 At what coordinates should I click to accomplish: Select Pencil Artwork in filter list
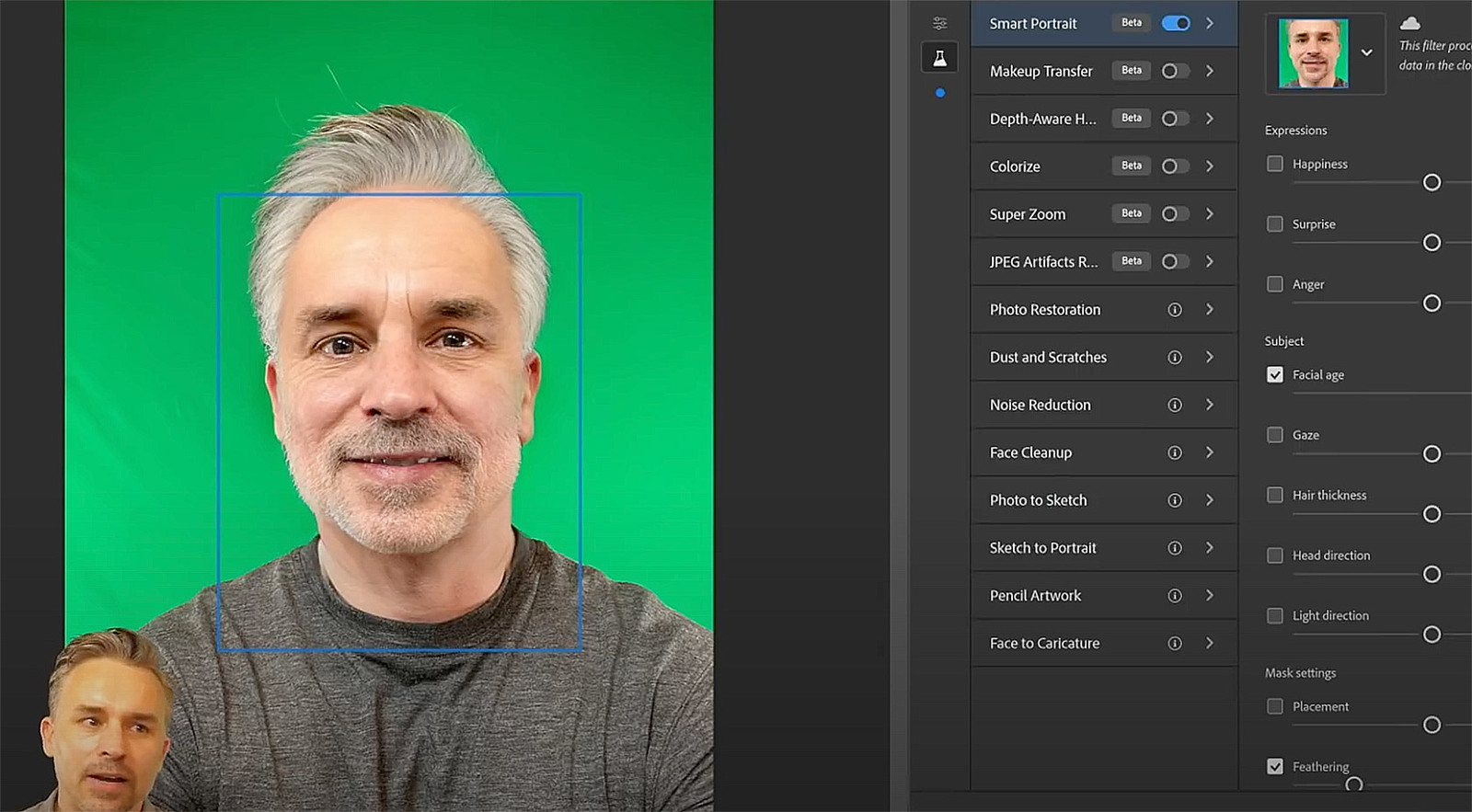click(x=1036, y=596)
